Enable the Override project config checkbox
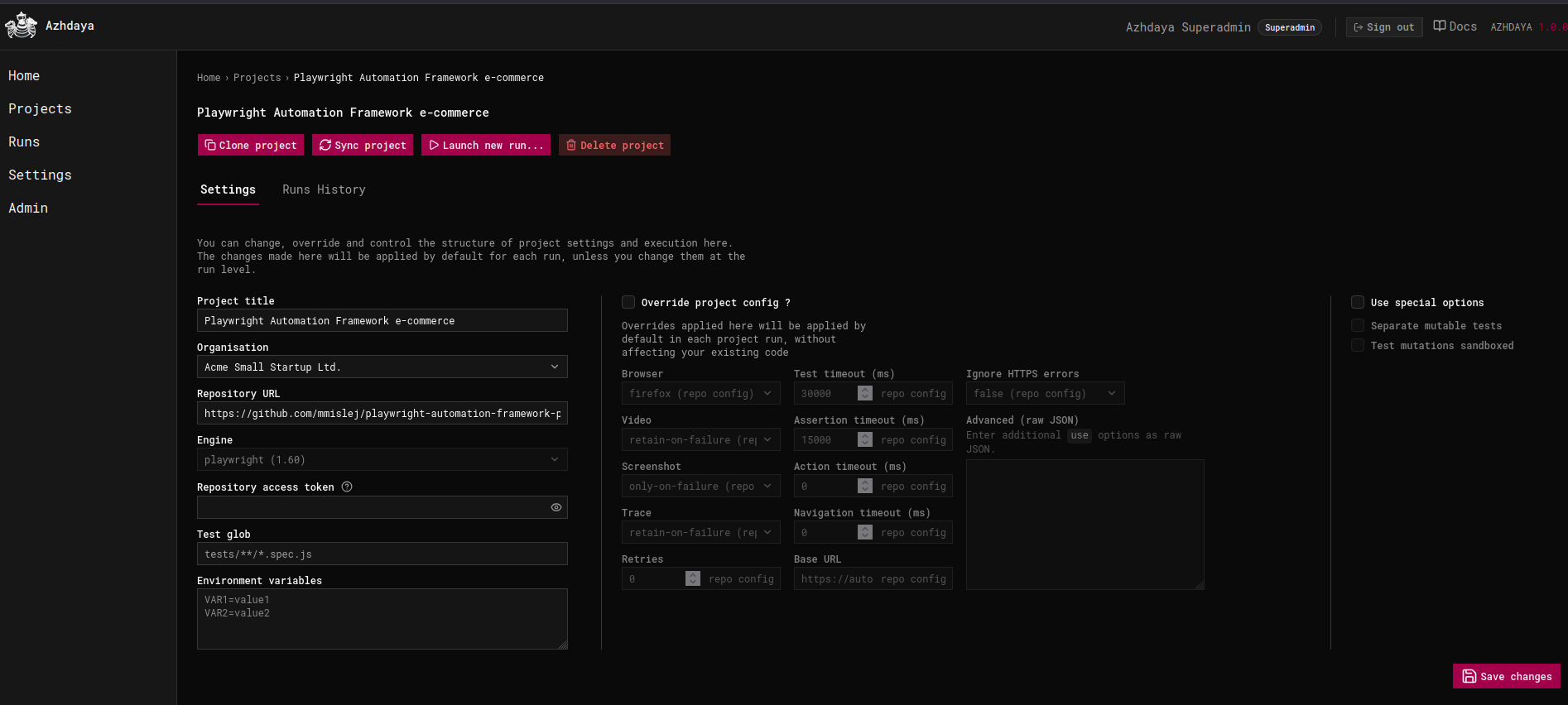 [x=628, y=302]
